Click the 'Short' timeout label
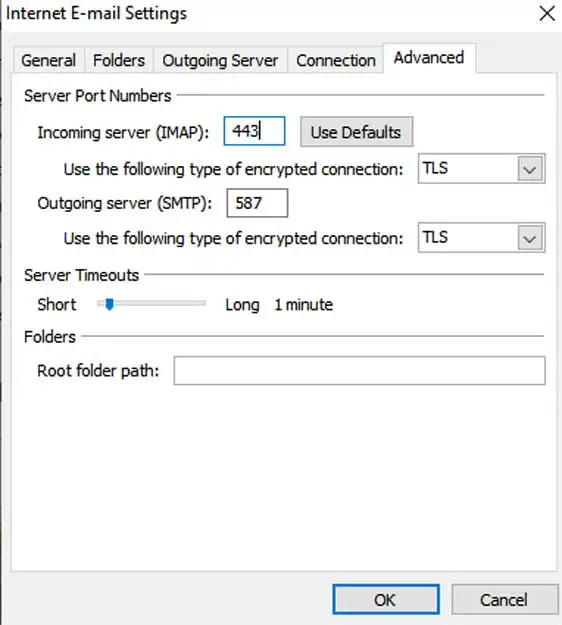Viewport: 562px width, 625px height. click(57, 305)
